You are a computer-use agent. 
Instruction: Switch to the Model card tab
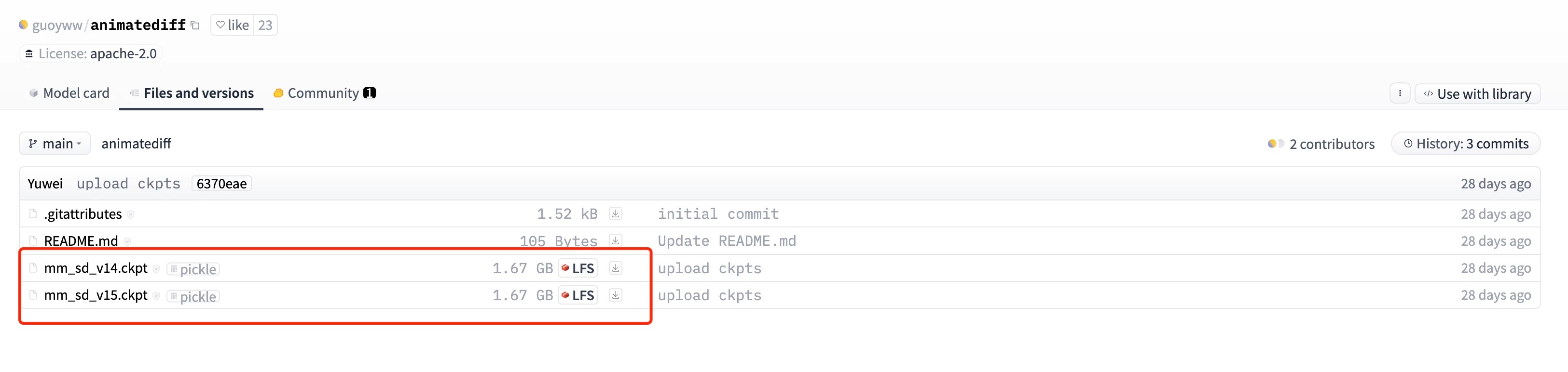pos(69,93)
